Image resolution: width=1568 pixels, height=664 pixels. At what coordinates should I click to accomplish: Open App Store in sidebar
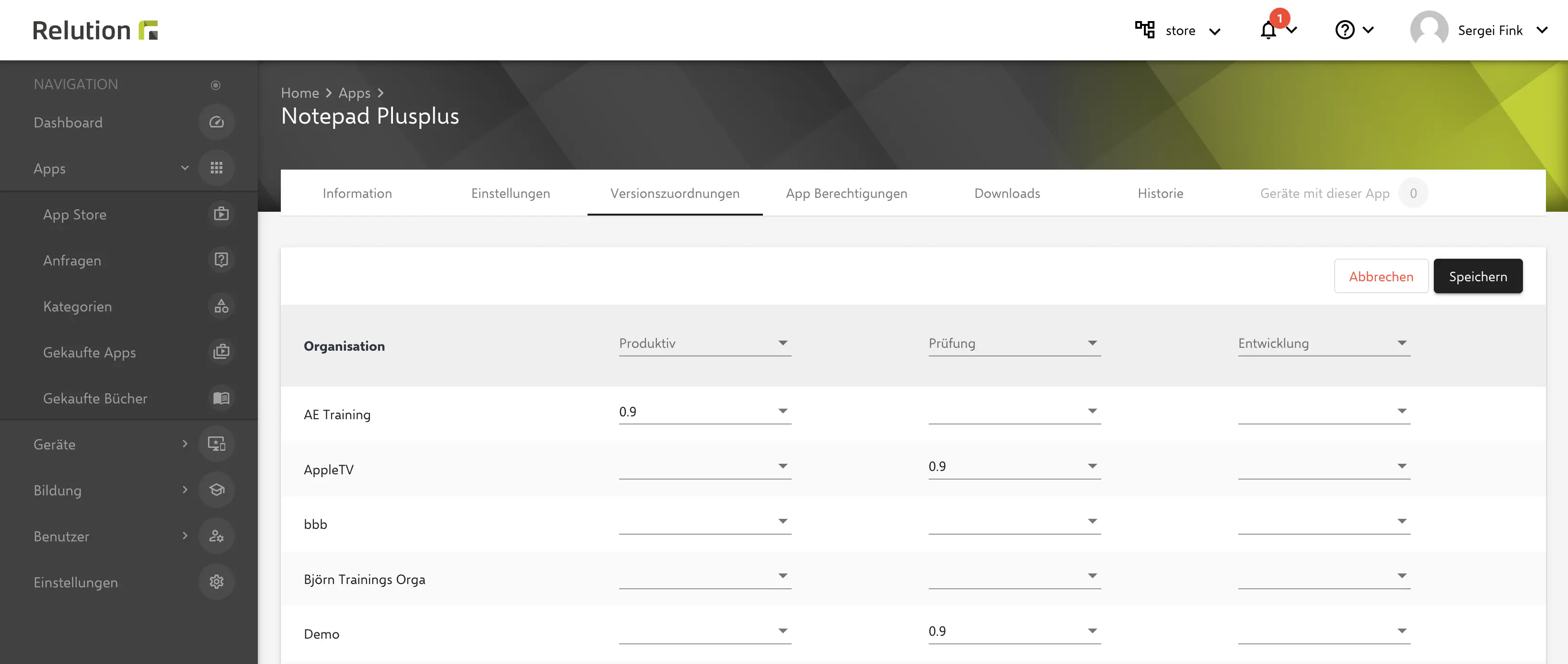tap(75, 215)
